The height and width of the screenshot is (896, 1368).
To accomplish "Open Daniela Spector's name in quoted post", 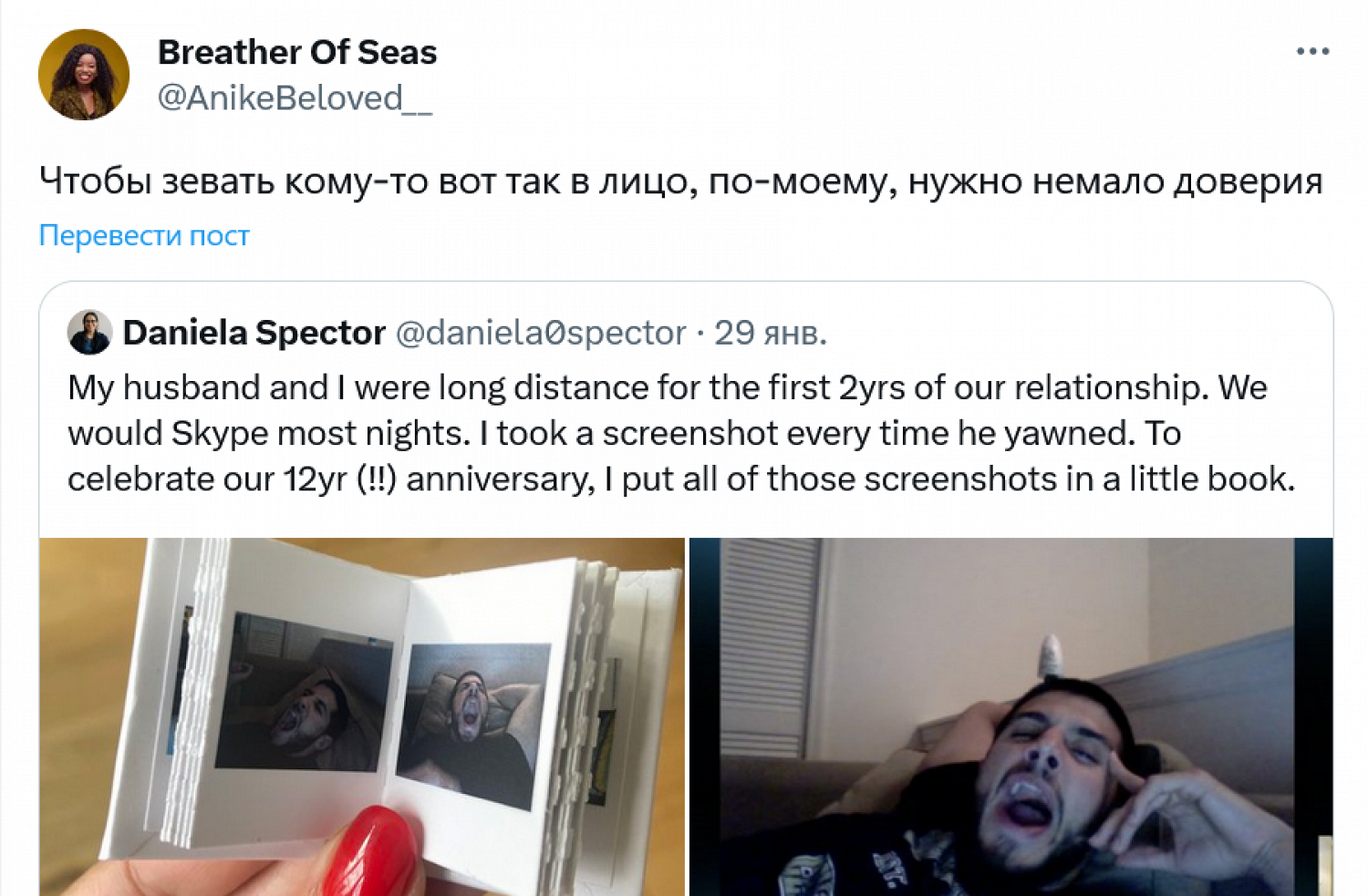I will click(x=254, y=333).
